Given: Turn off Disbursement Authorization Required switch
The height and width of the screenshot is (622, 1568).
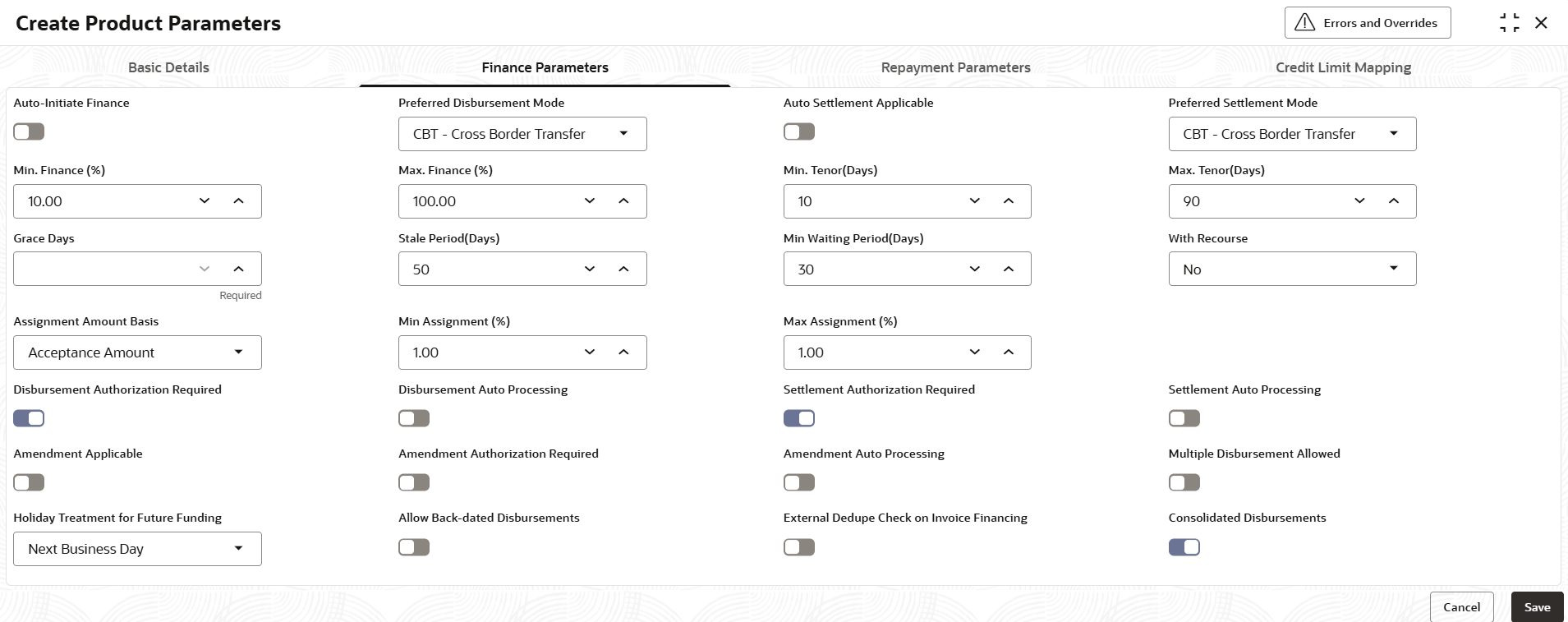Looking at the screenshot, I should tap(29, 418).
